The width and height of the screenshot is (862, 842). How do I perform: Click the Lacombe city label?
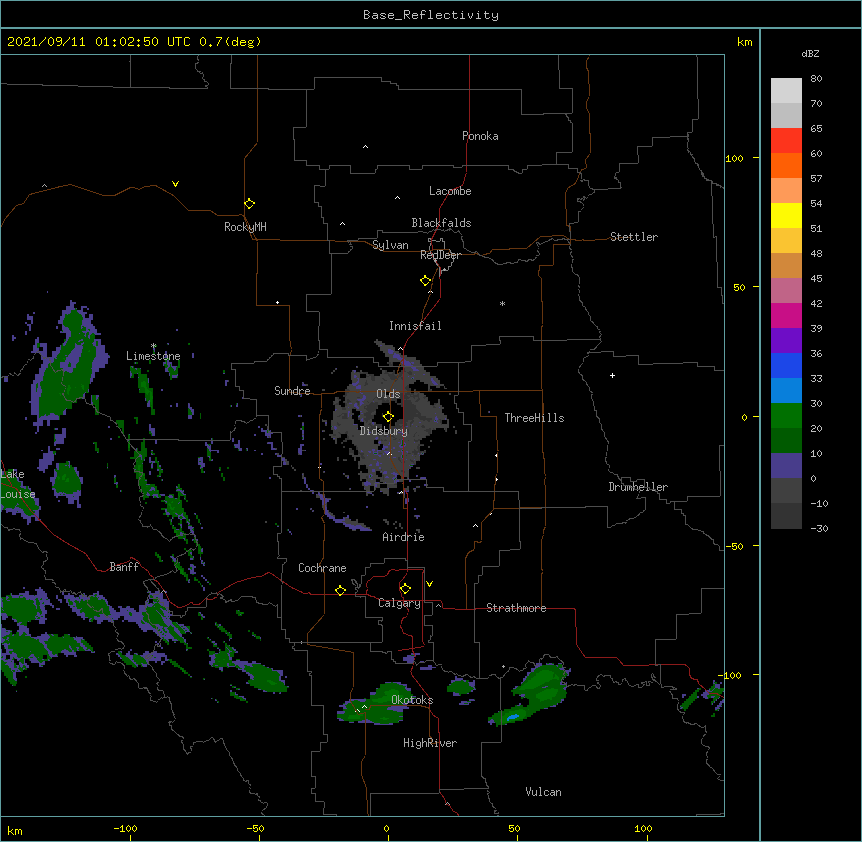[x=450, y=191]
